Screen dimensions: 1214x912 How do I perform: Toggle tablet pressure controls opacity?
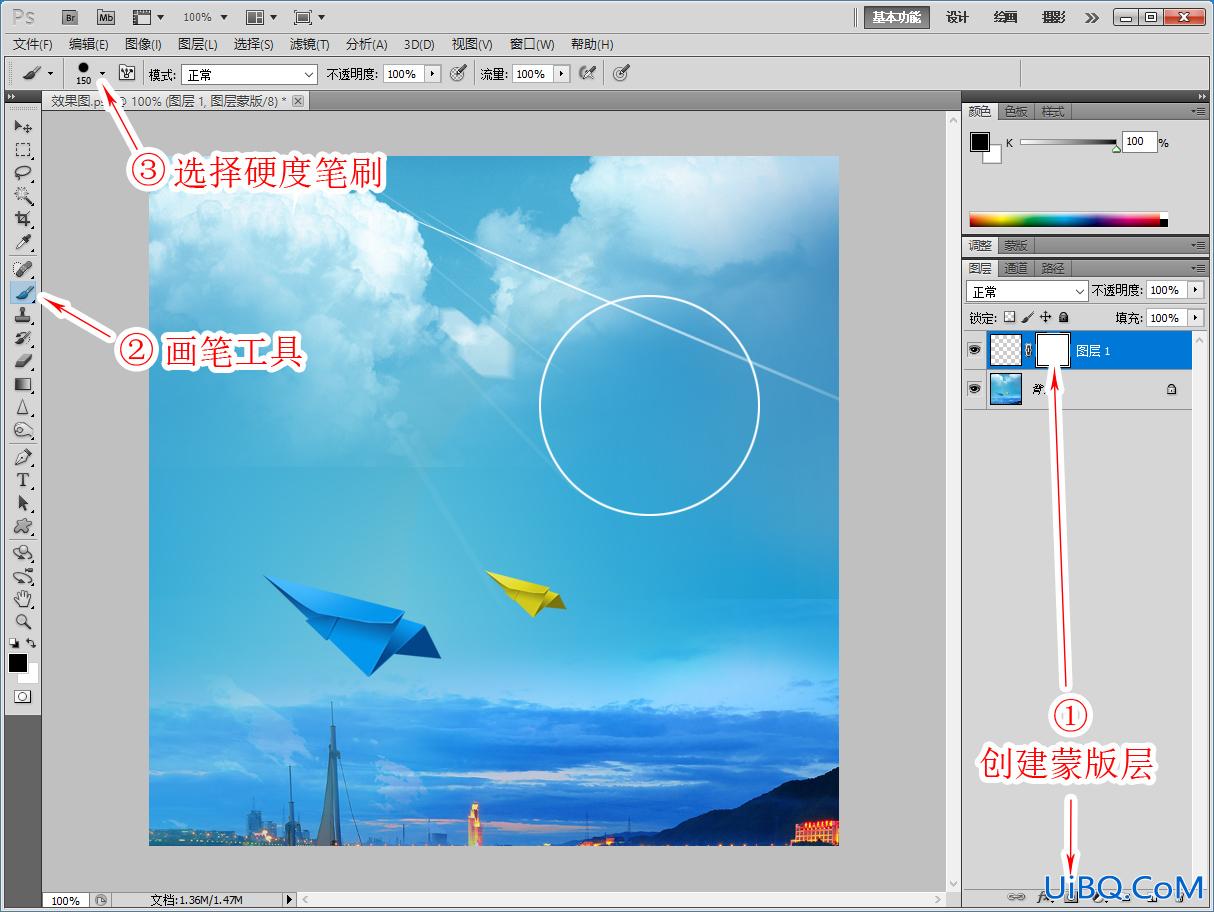click(458, 73)
